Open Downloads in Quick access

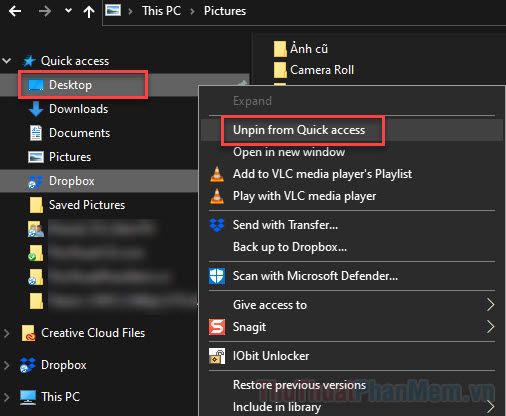pyautogui.click(x=79, y=109)
